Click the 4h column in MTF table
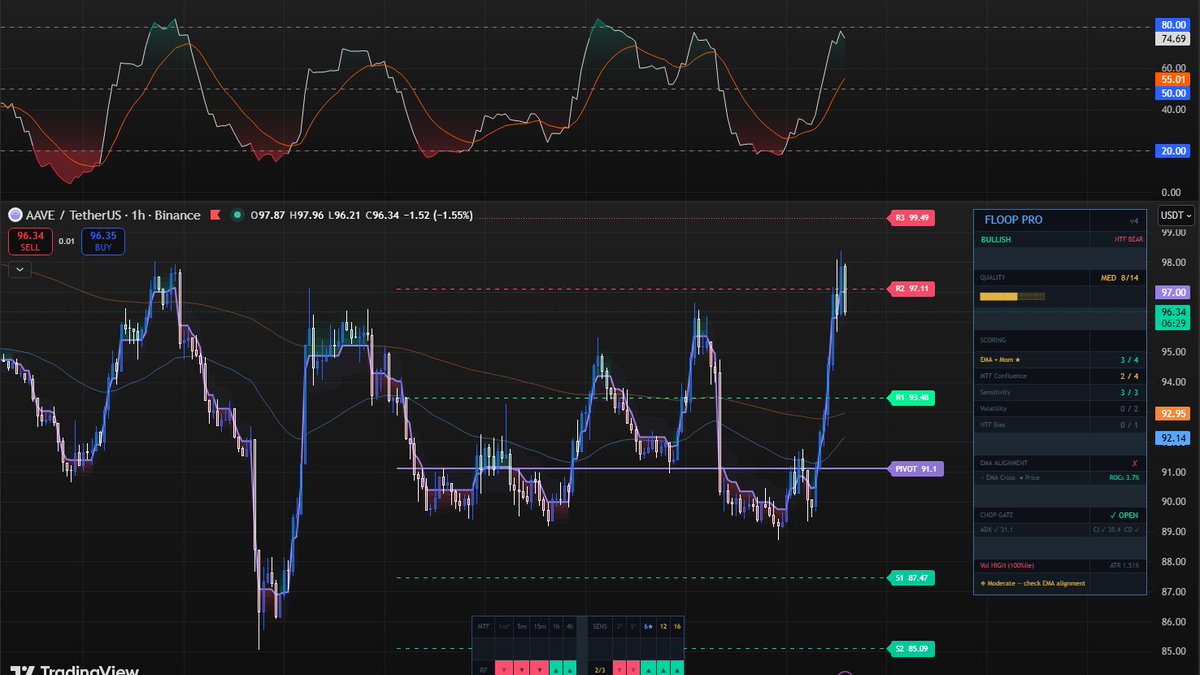 (x=570, y=626)
